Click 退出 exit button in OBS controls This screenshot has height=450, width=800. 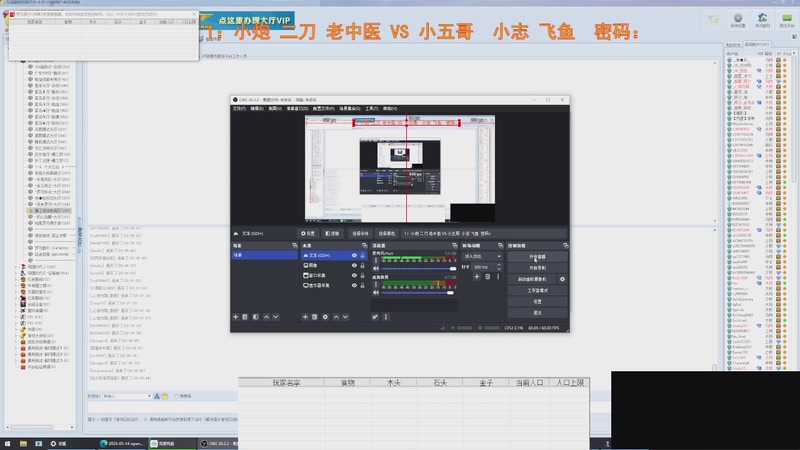tap(537, 313)
